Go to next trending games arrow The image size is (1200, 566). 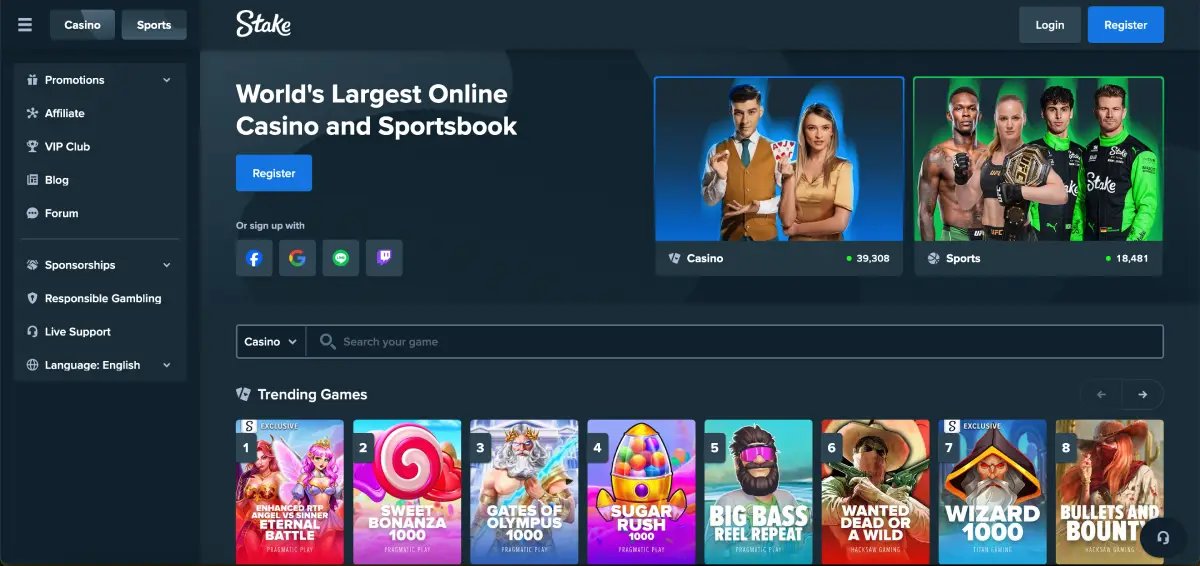point(1143,395)
